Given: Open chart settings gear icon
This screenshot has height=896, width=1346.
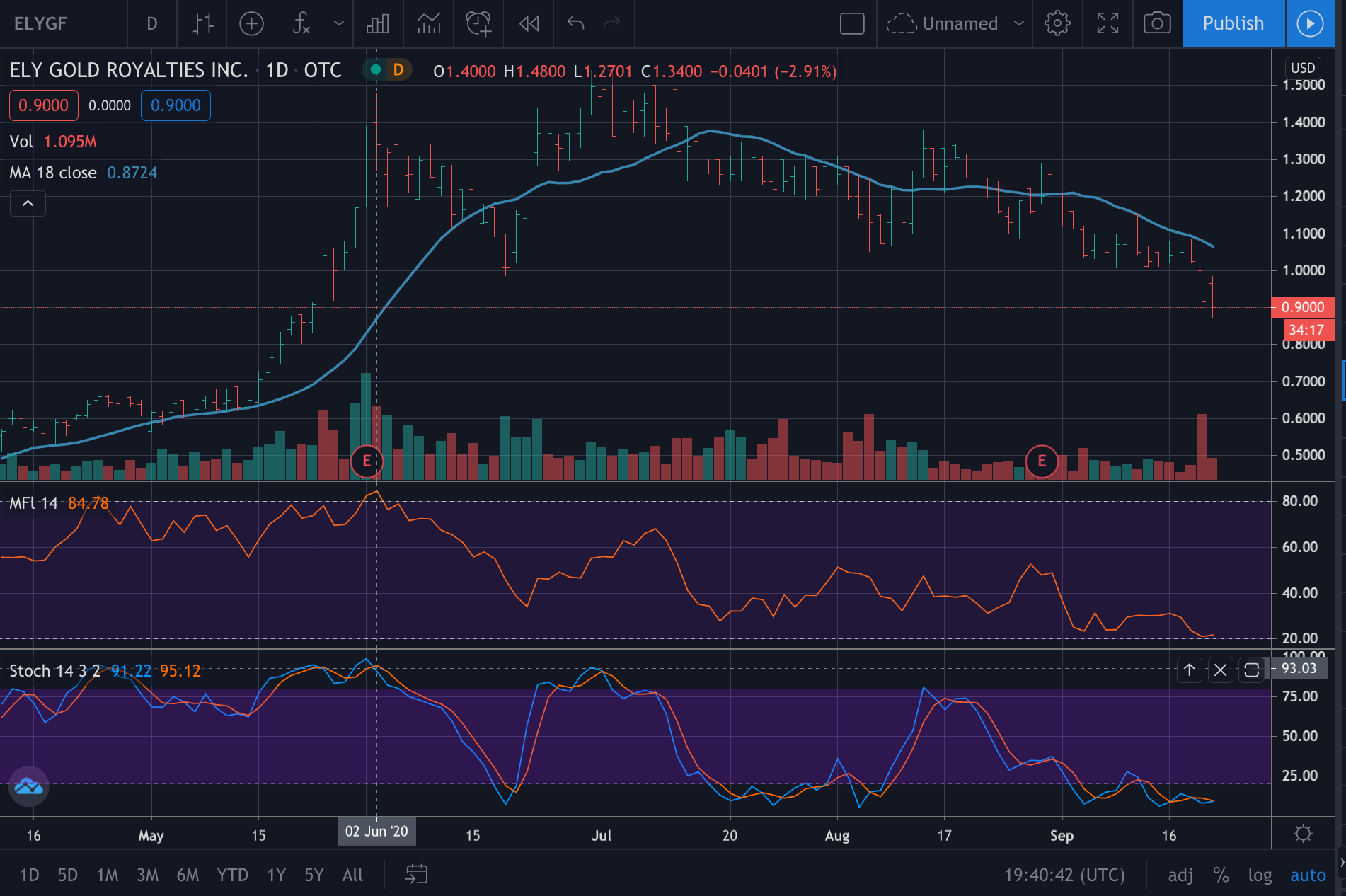Looking at the screenshot, I should point(1057,24).
